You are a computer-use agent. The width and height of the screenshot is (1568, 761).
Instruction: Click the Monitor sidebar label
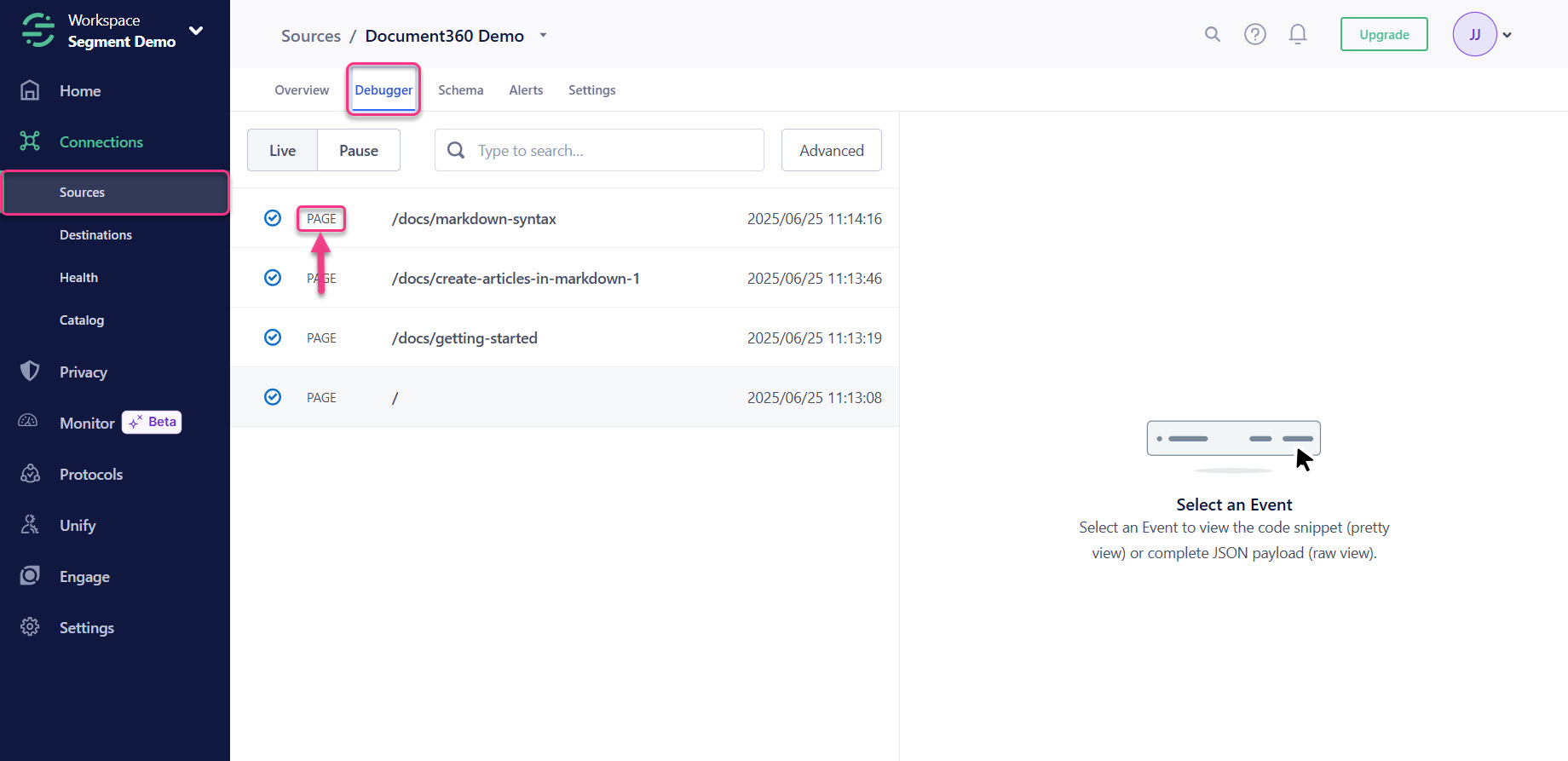(x=87, y=424)
